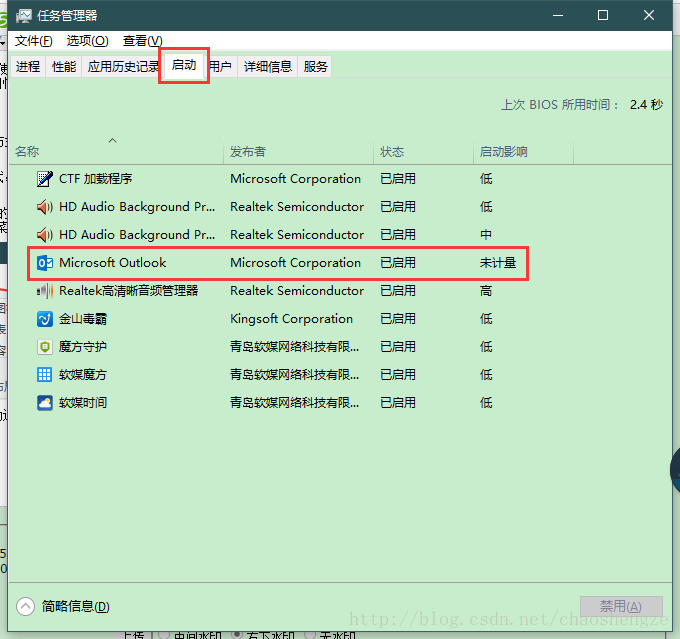This screenshot has width=680, height=639.
Task: Select the Microsoft Outlook row name
Action: (112, 263)
